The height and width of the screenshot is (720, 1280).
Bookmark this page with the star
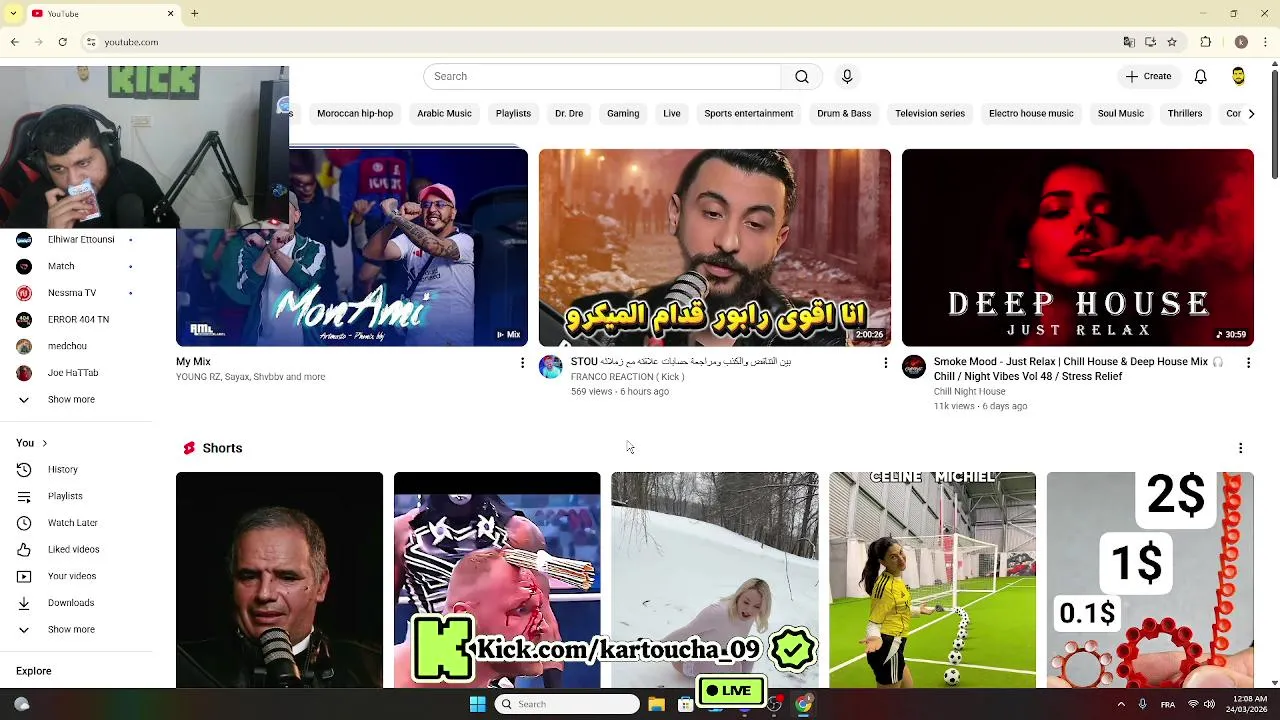1172,42
